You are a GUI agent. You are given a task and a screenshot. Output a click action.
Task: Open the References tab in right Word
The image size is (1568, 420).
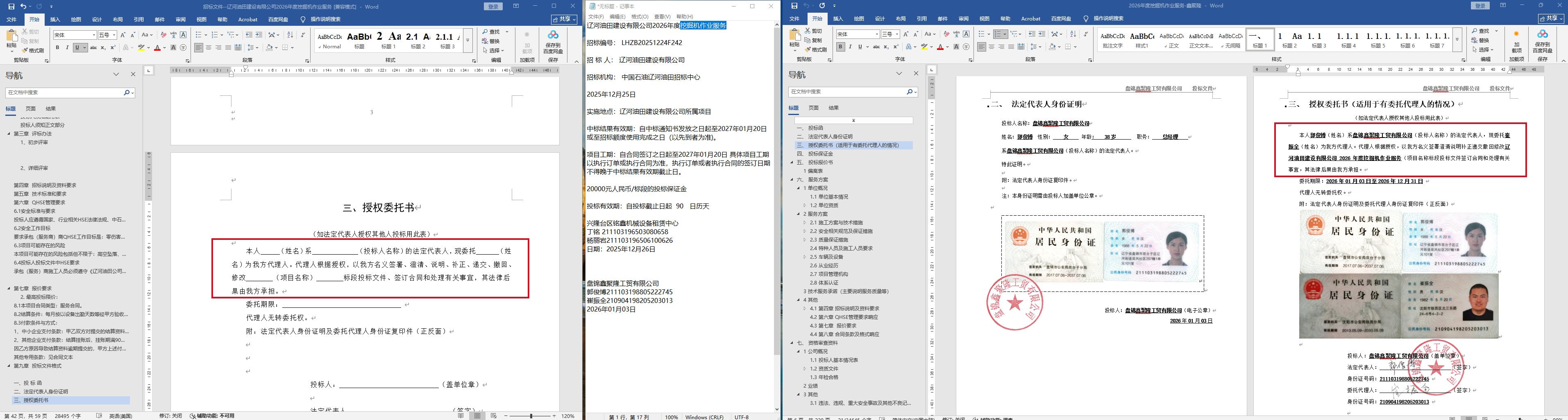tap(921, 19)
